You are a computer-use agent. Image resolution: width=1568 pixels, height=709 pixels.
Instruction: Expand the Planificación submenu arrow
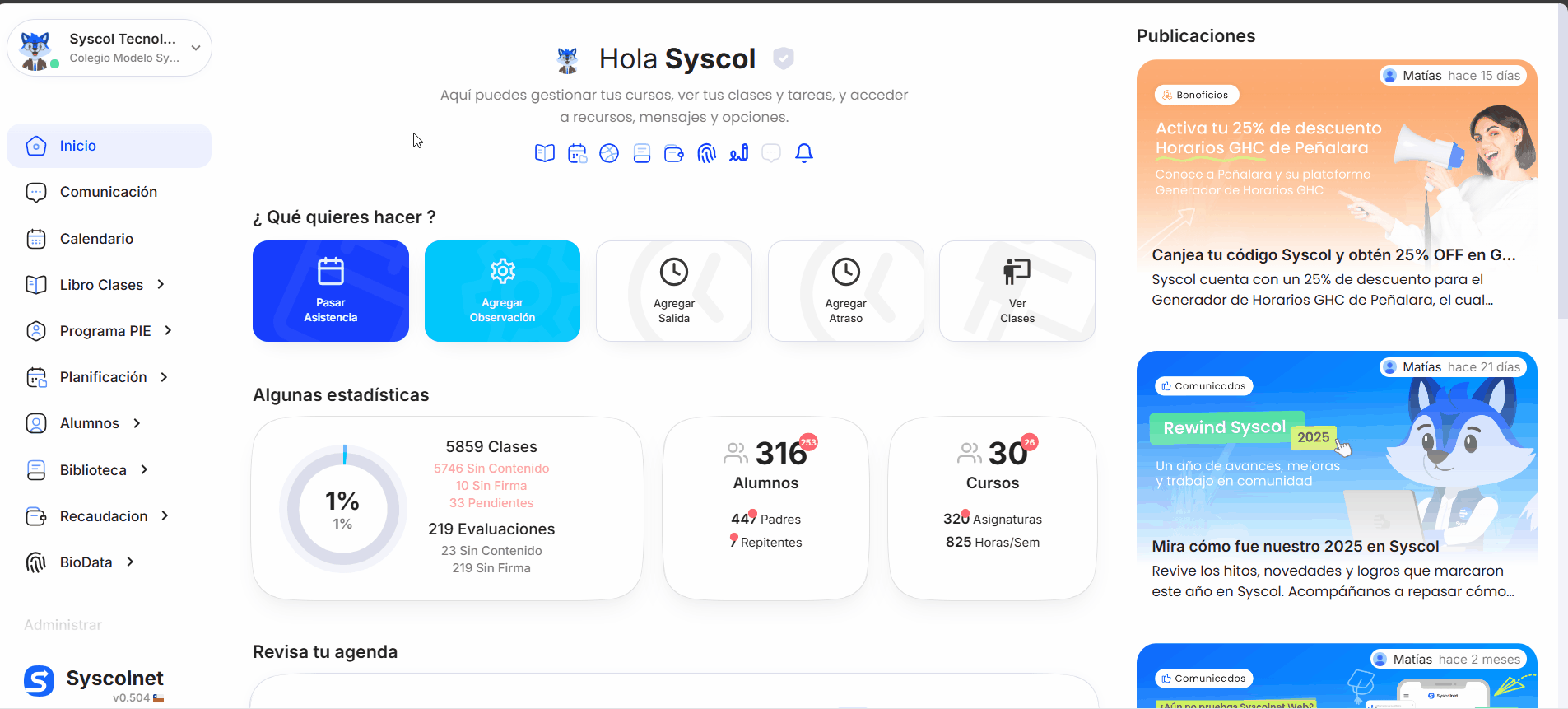[164, 376]
